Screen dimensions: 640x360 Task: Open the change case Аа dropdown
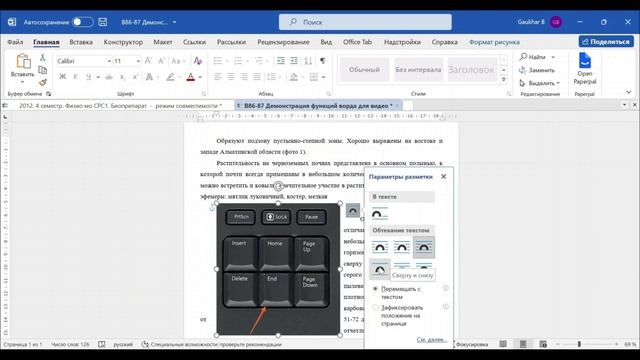pos(178,61)
